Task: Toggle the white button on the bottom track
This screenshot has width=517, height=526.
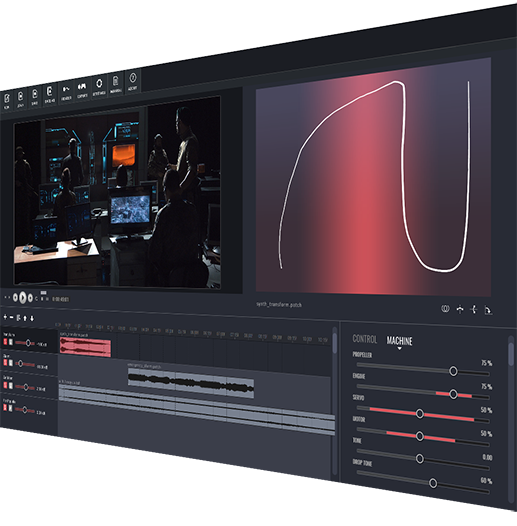Action: click(10, 408)
